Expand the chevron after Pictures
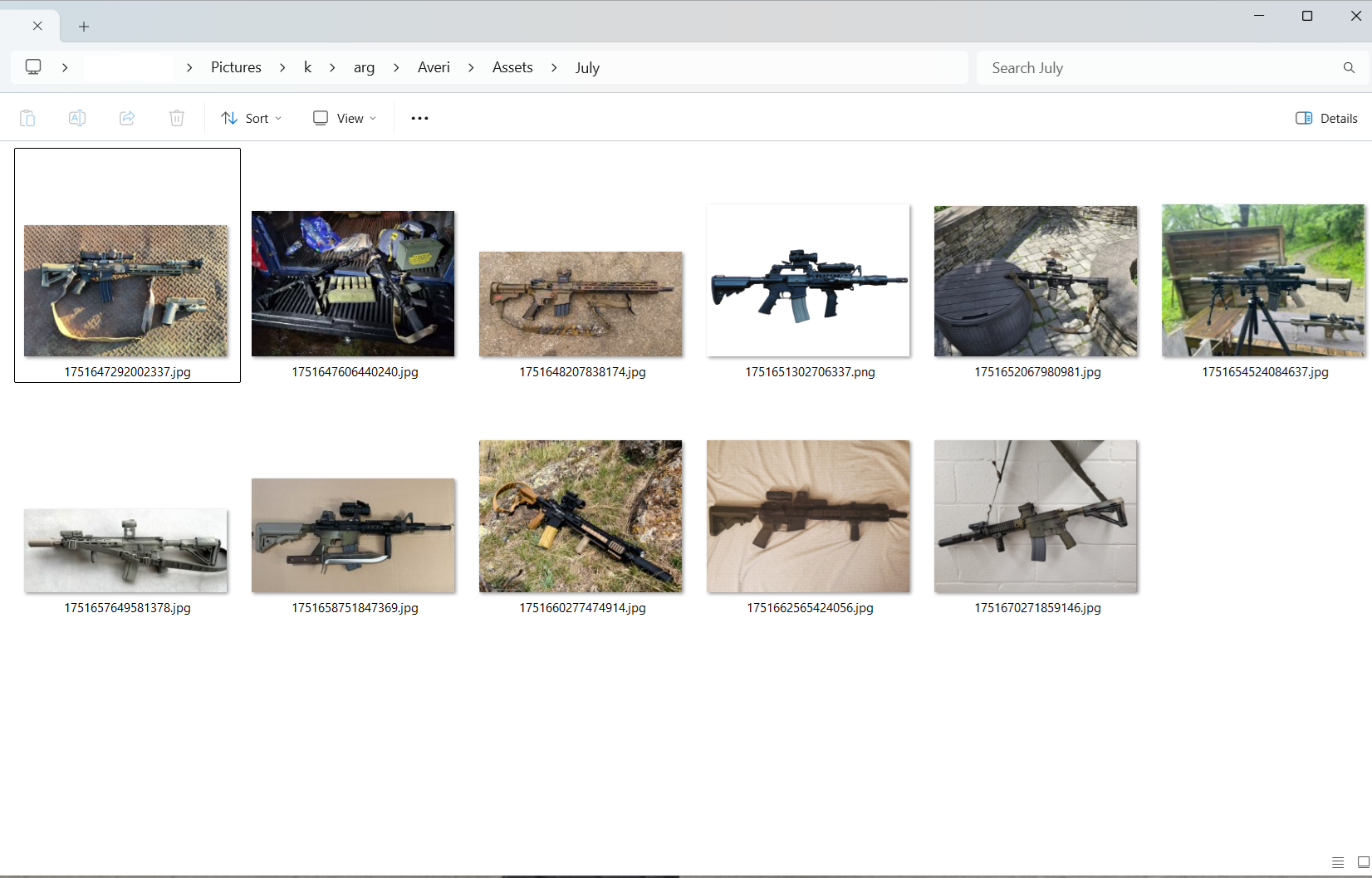 (x=282, y=67)
